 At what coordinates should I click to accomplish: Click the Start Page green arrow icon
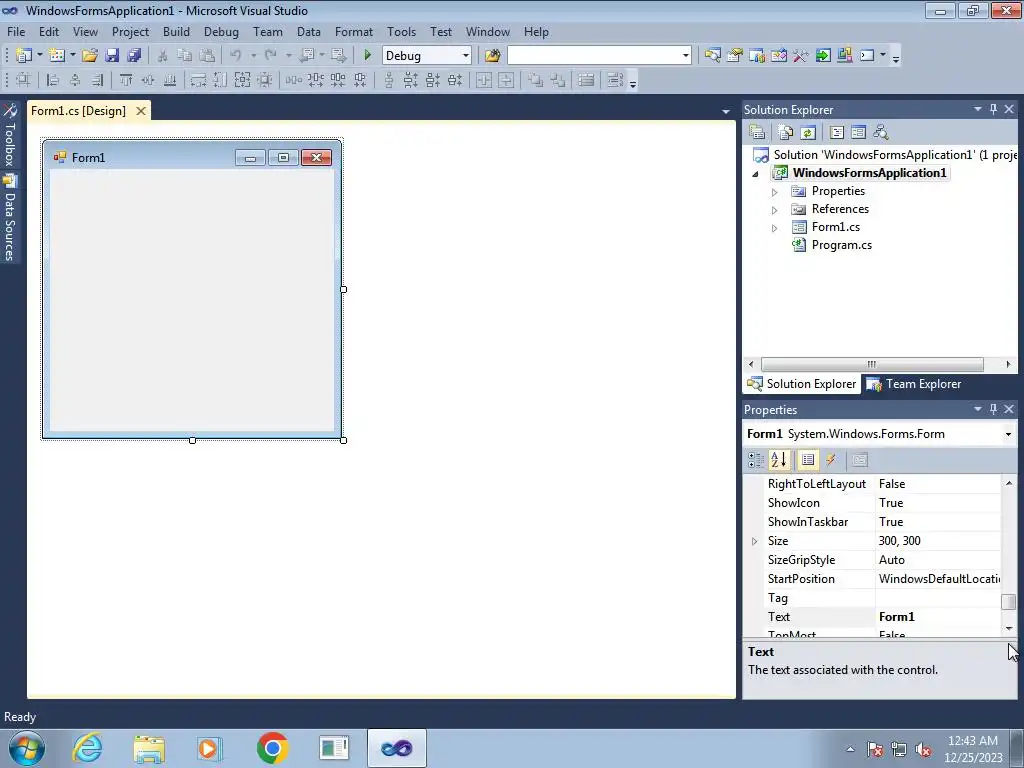tap(823, 56)
